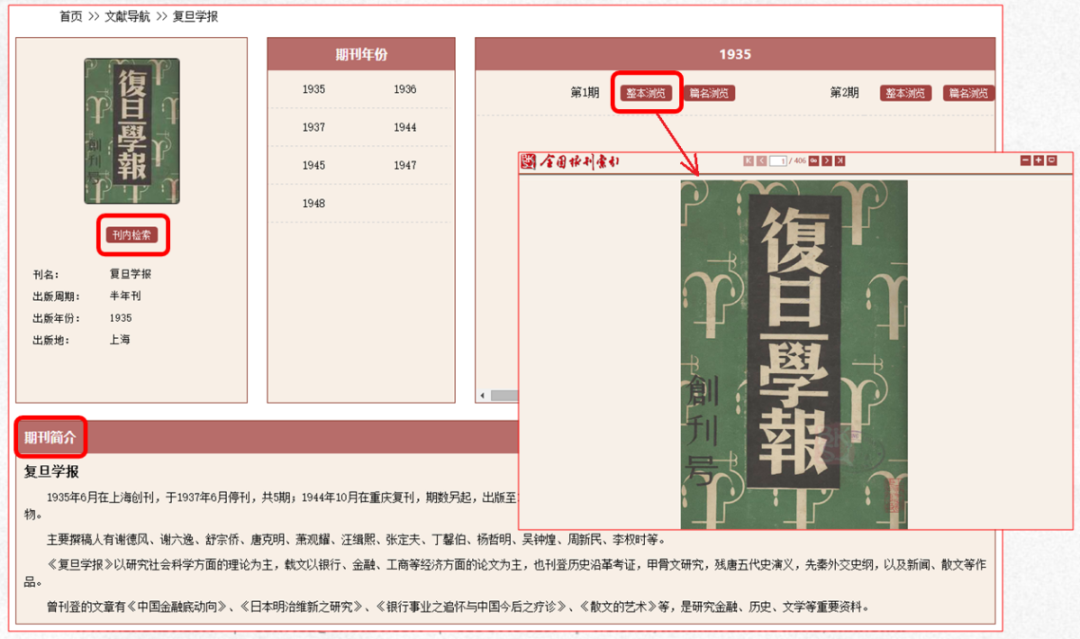Click the 刊内检索 button

(132, 235)
